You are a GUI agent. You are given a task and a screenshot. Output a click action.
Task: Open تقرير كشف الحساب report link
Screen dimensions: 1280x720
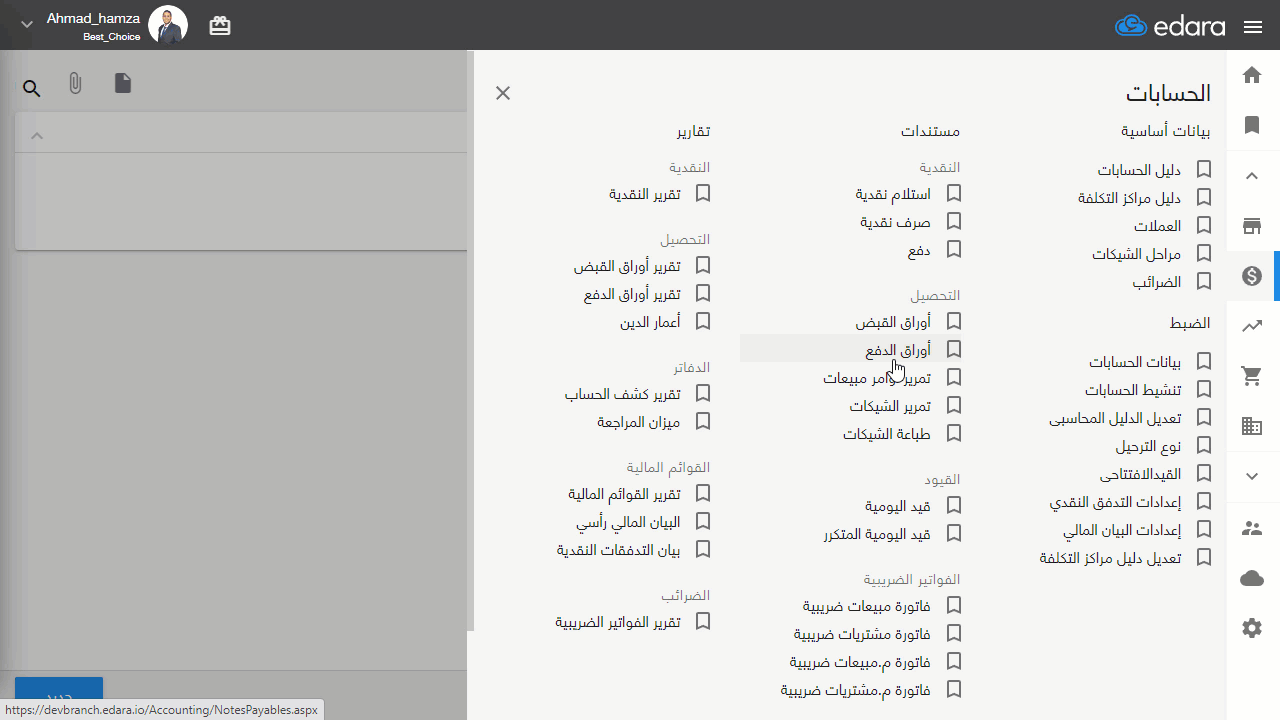(623, 394)
